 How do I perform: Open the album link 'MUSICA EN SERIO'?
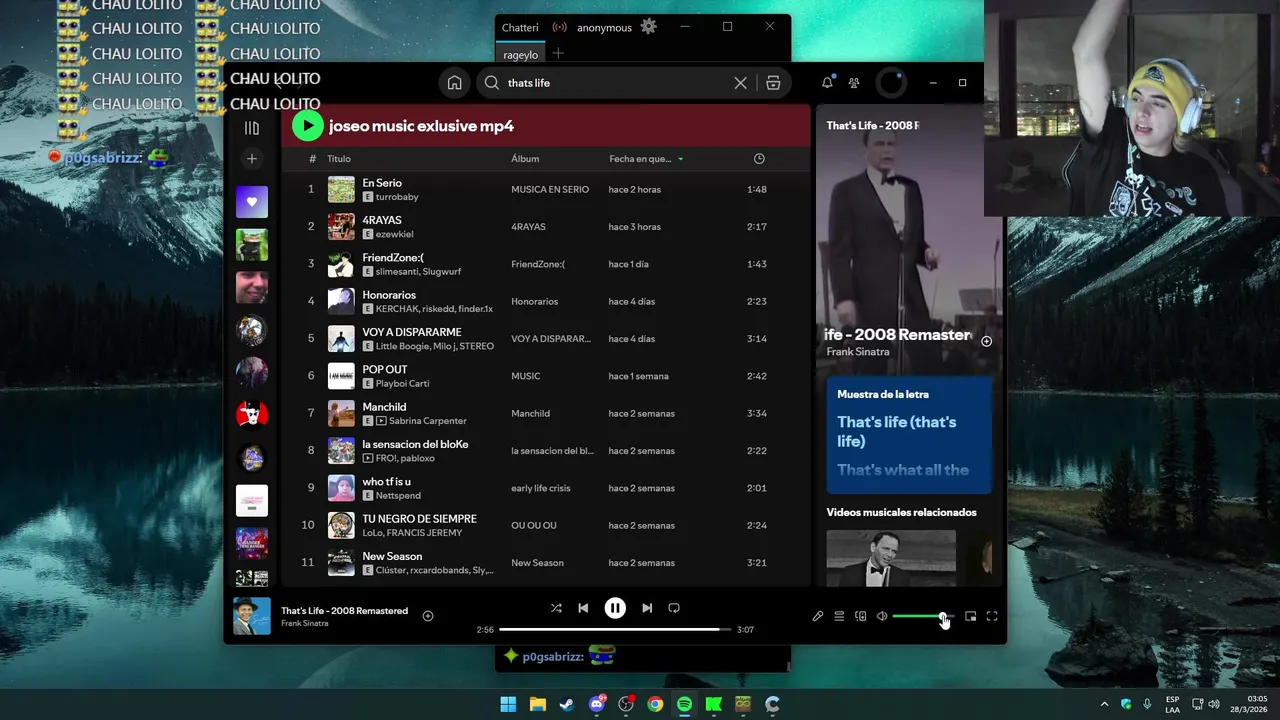point(550,189)
